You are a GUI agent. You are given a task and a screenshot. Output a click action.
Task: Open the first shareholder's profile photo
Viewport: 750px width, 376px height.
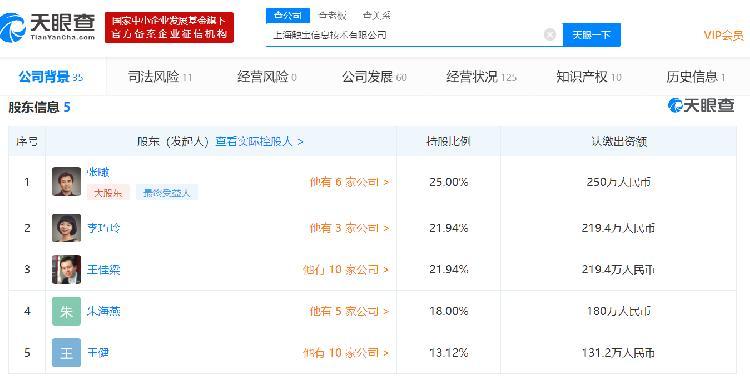click(x=66, y=182)
